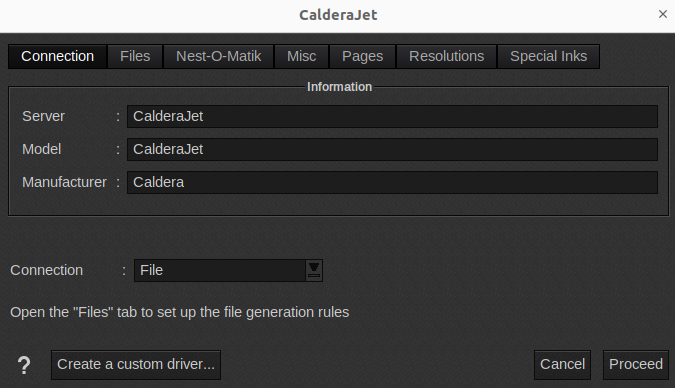The width and height of the screenshot is (675, 388).
Task: Focus the Manufacturer input field
Action: [392, 182]
